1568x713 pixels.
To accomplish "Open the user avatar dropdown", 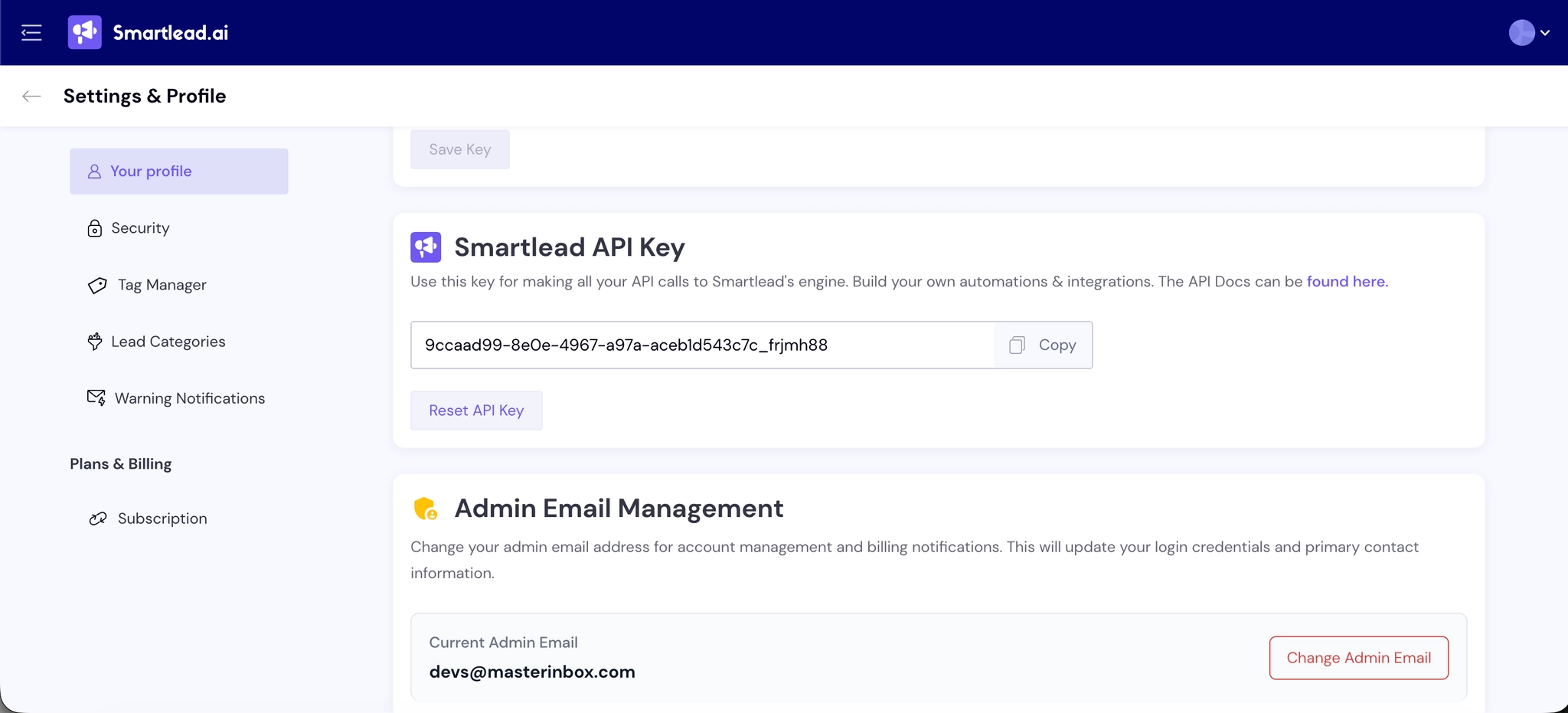I will click(1521, 32).
